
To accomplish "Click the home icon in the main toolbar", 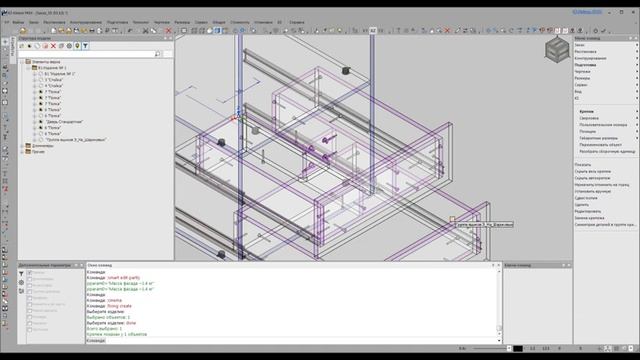I will tap(23, 31).
